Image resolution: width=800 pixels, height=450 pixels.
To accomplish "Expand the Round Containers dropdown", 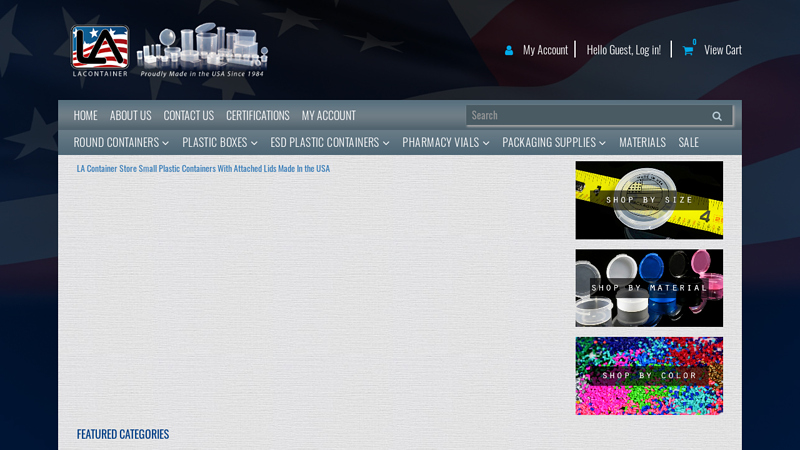I will point(121,143).
